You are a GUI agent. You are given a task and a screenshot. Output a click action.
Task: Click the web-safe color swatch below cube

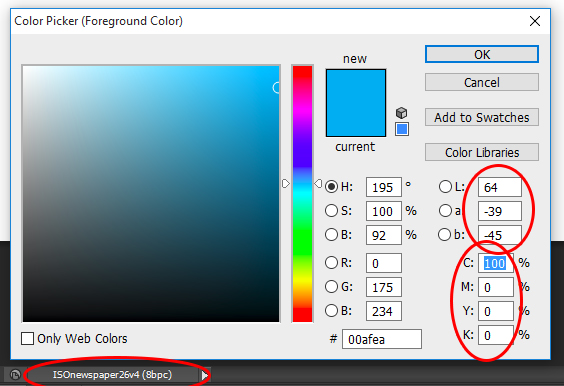402,129
